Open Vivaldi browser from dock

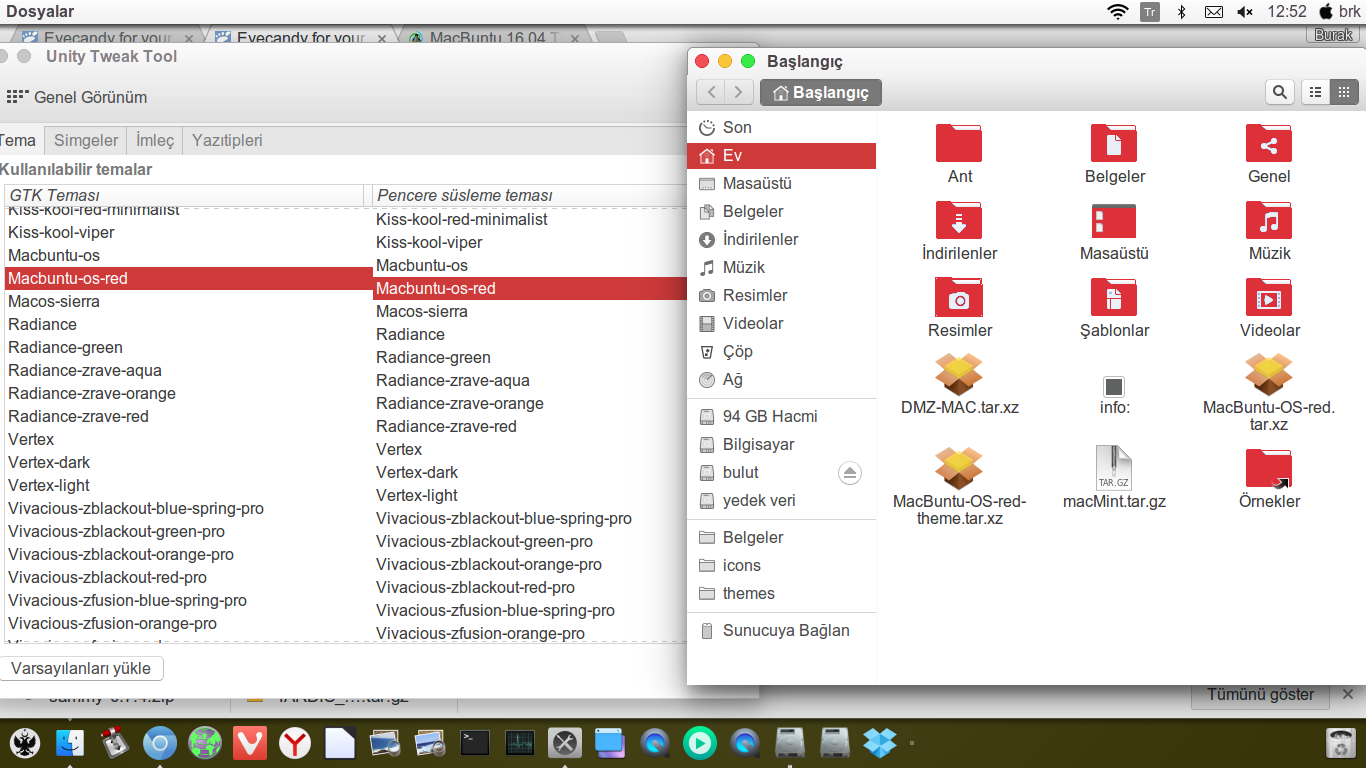(250, 742)
